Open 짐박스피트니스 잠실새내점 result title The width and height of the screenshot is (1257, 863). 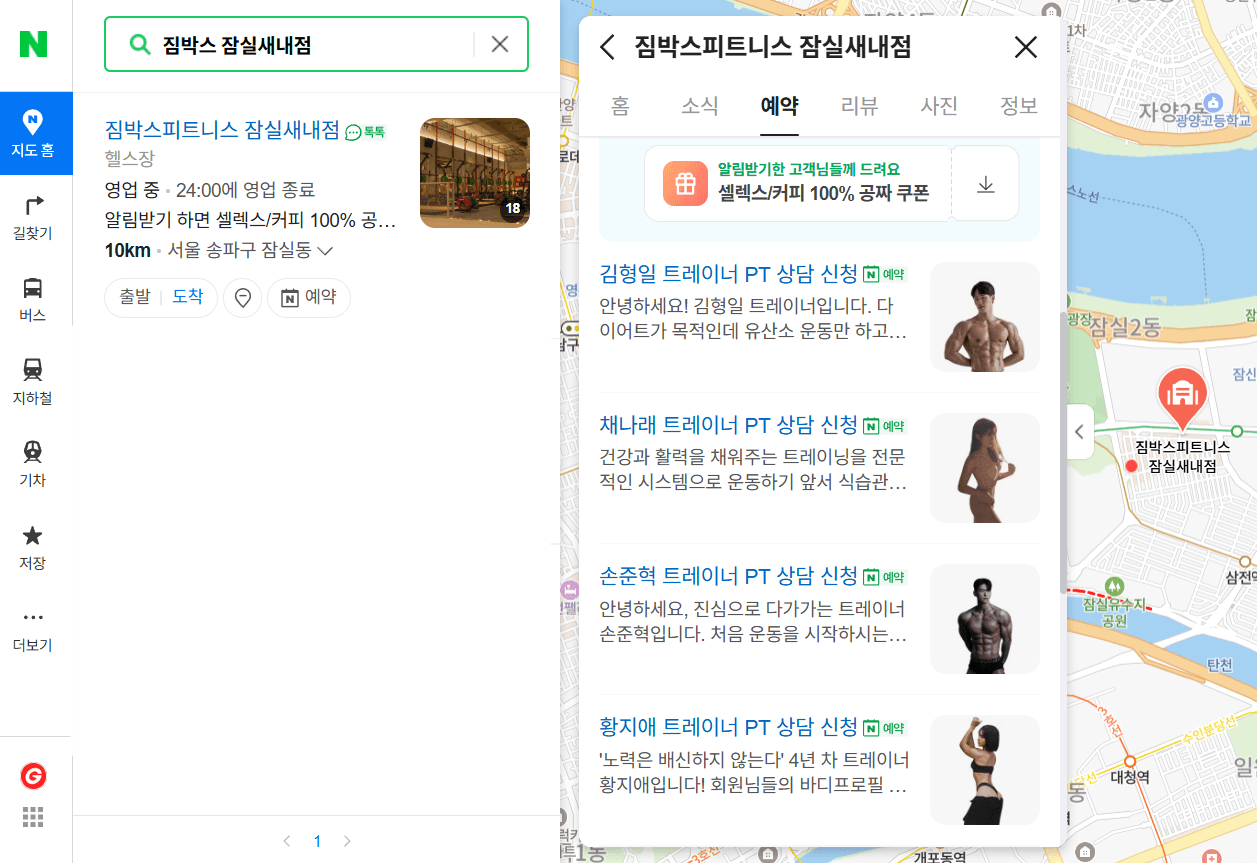click(222, 129)
